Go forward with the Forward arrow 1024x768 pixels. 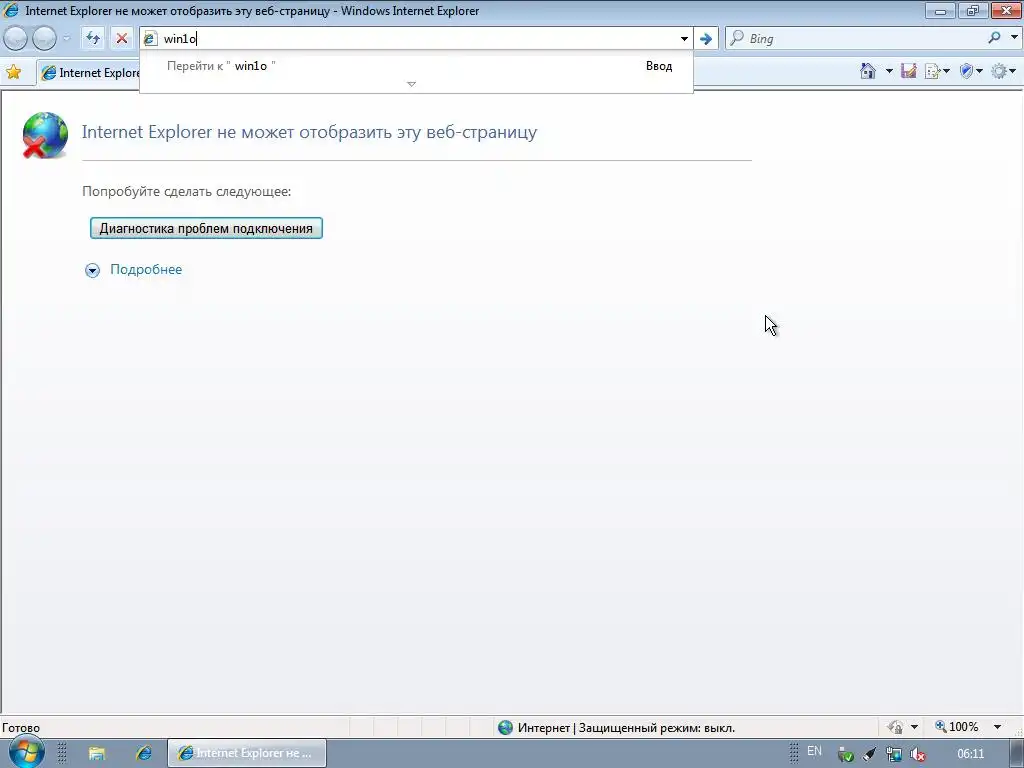click(44, 39)
